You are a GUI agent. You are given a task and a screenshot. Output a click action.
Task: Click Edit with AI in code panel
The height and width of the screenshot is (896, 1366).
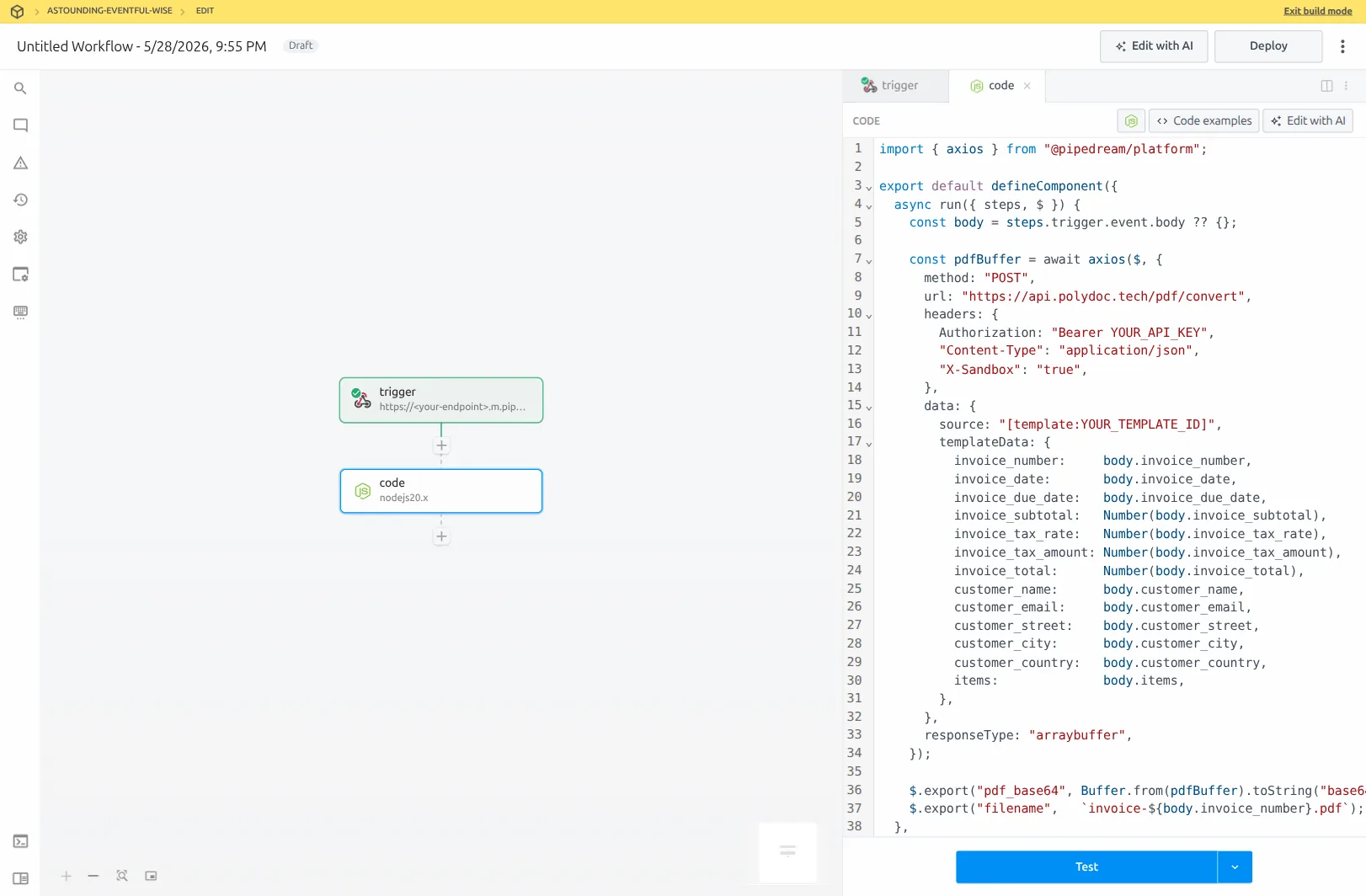click(x=1308, y=120)
